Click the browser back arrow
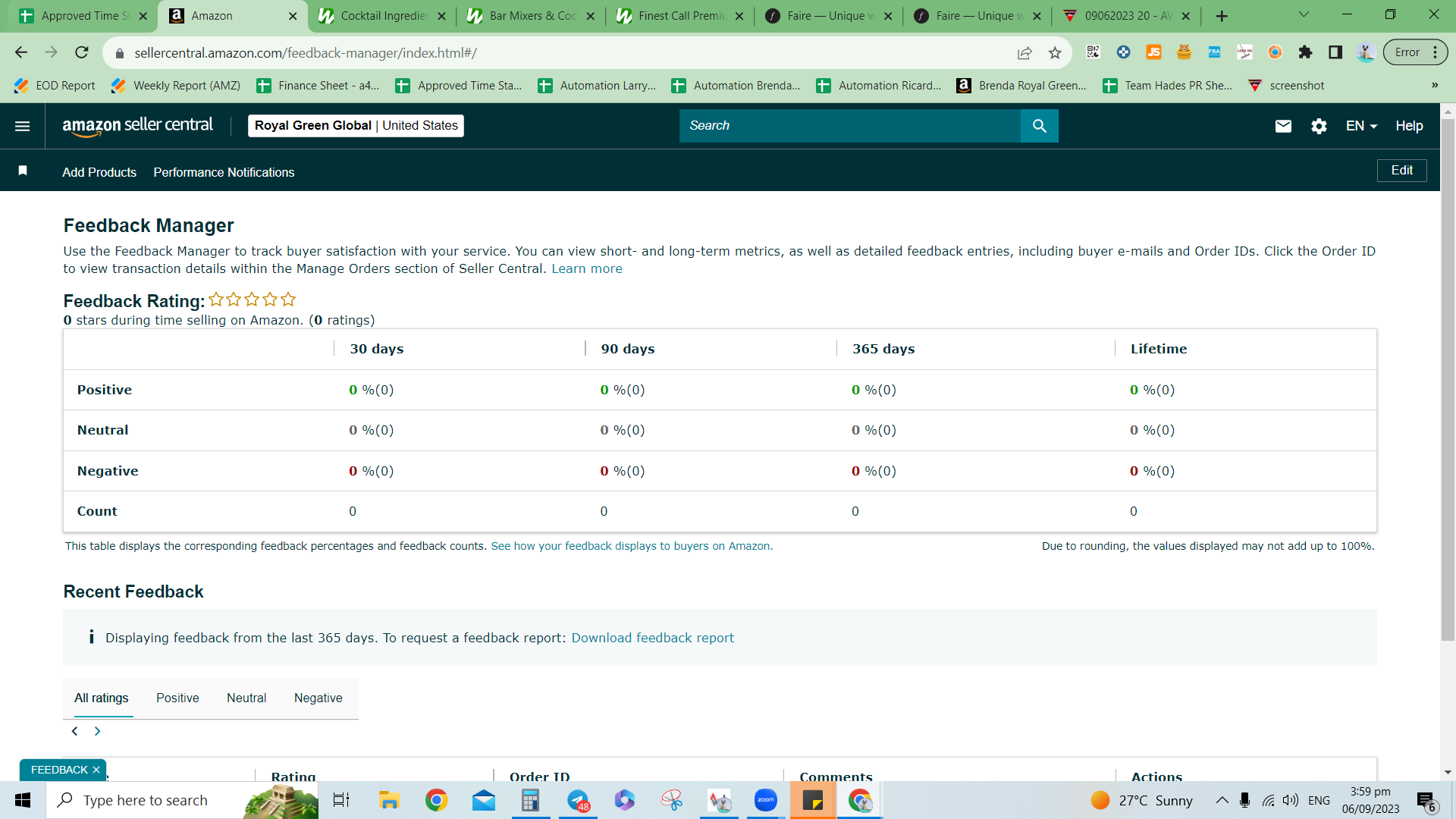The height and width of the screenshot is (819, 1456). (21, 52)
